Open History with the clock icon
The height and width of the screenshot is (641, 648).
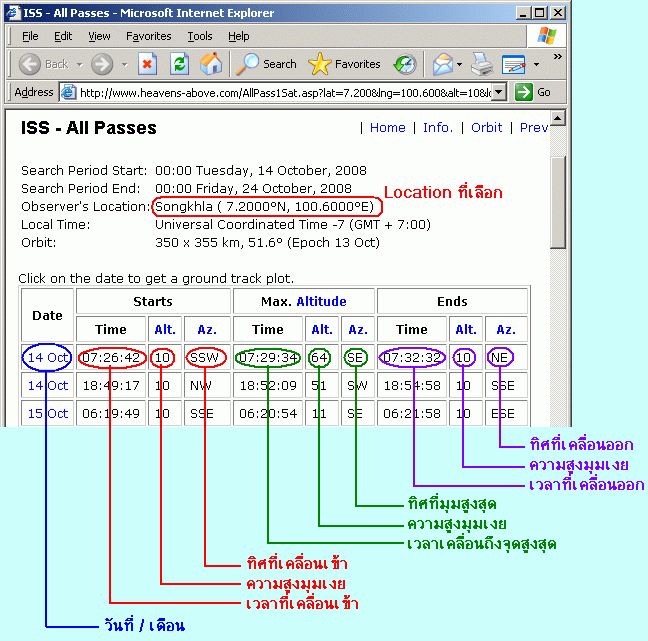tap(405, 64)
